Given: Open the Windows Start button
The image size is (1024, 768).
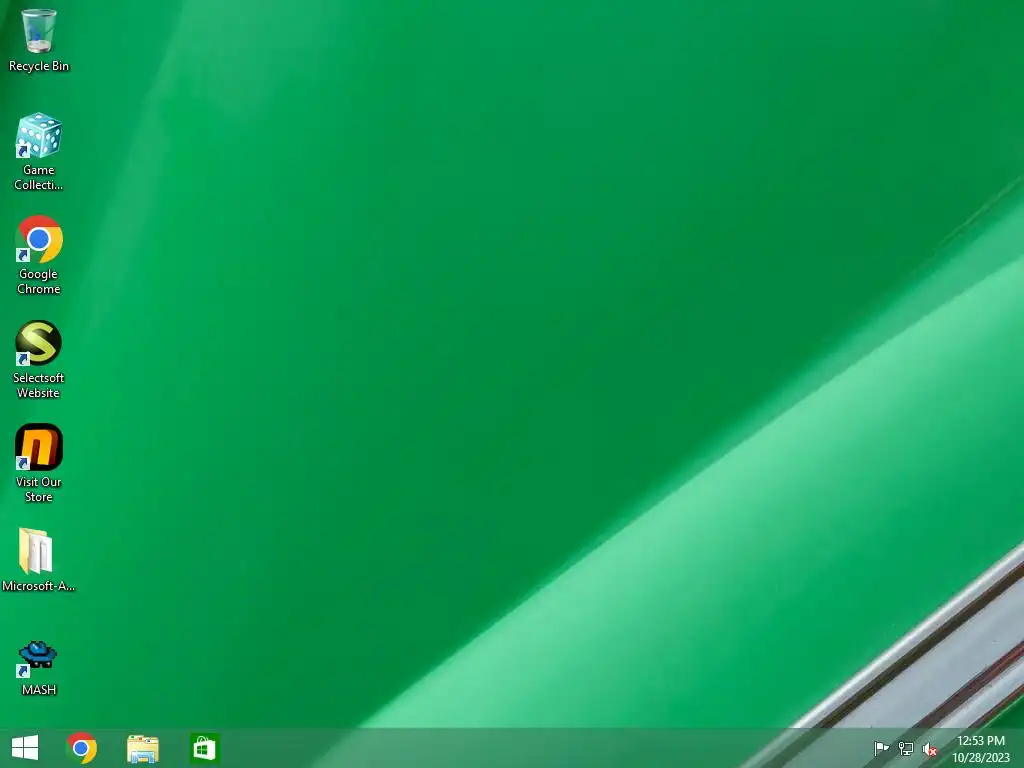Looking at the screenshot, I should (25, 748).
